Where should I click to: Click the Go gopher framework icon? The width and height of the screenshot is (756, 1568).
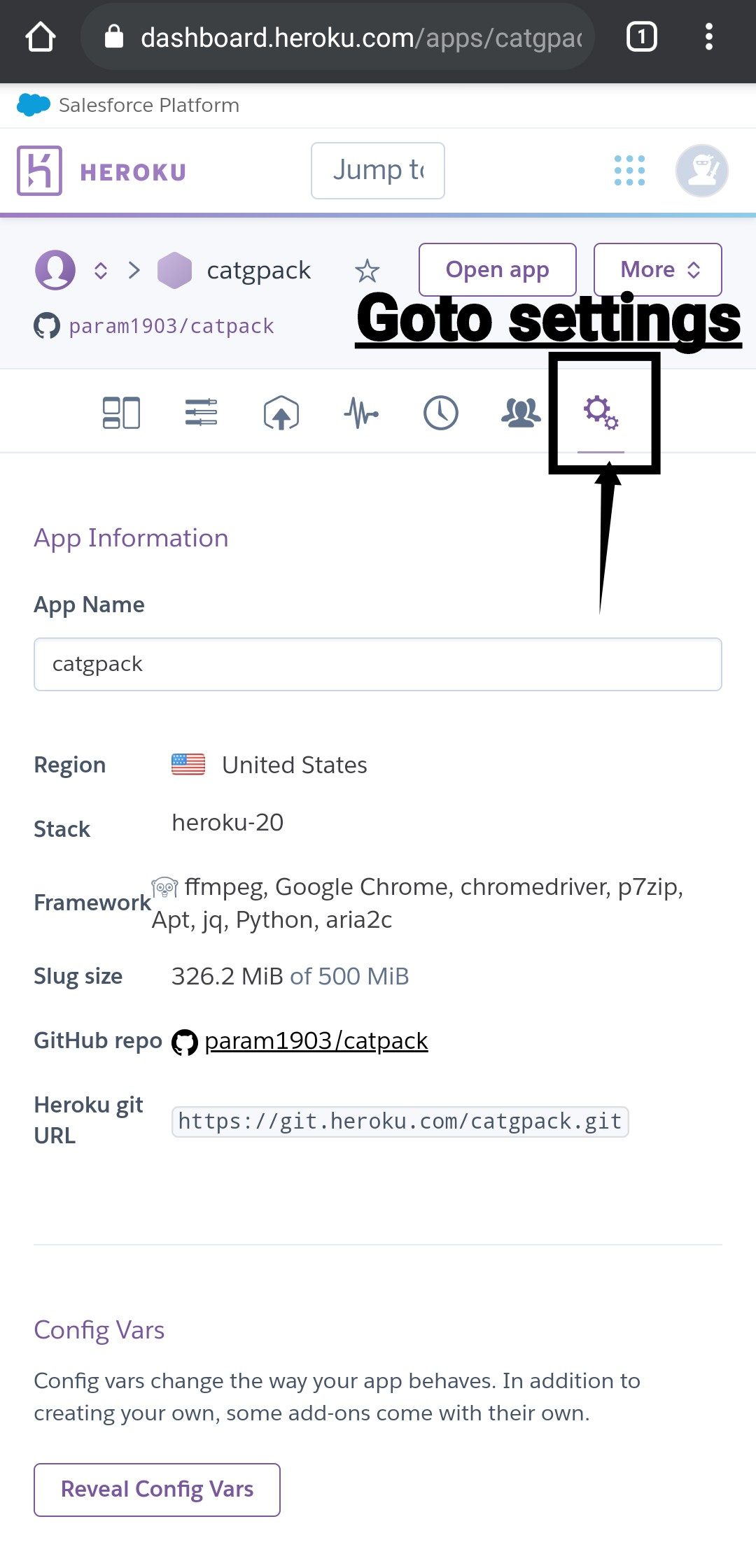(164, 888)
